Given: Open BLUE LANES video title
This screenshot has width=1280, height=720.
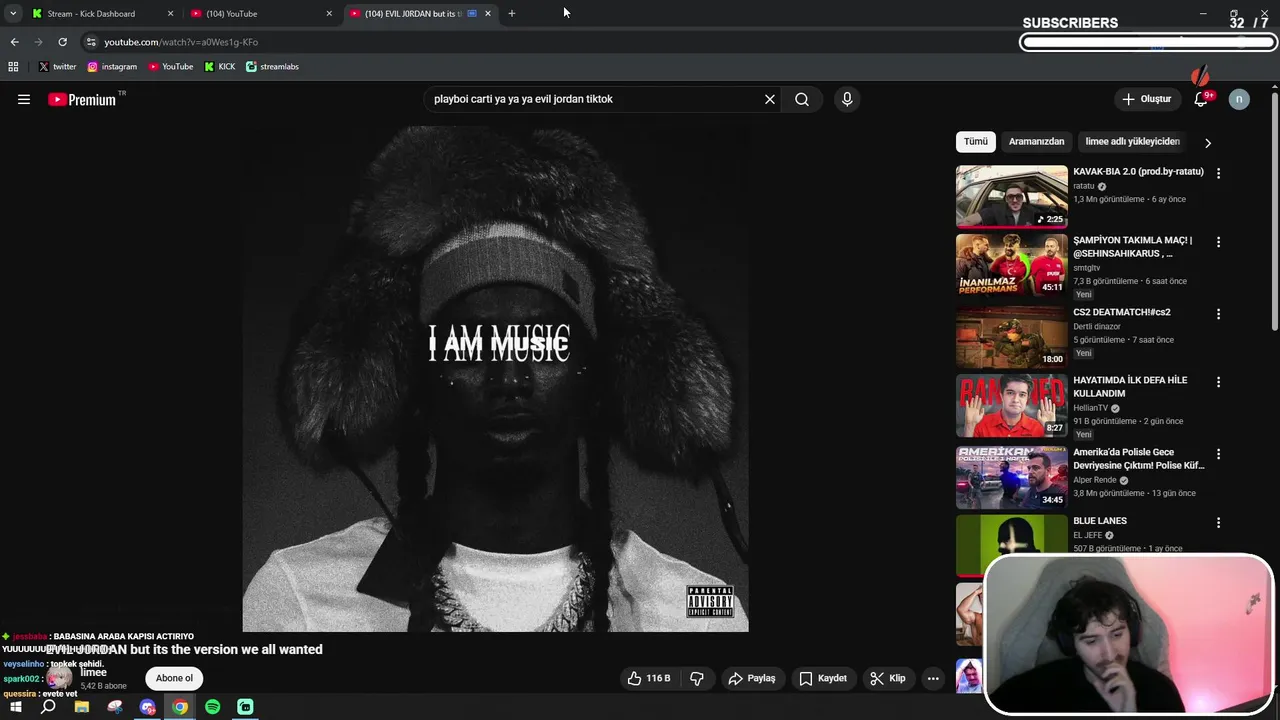Looking at the screenshot, I should 1100,521.
